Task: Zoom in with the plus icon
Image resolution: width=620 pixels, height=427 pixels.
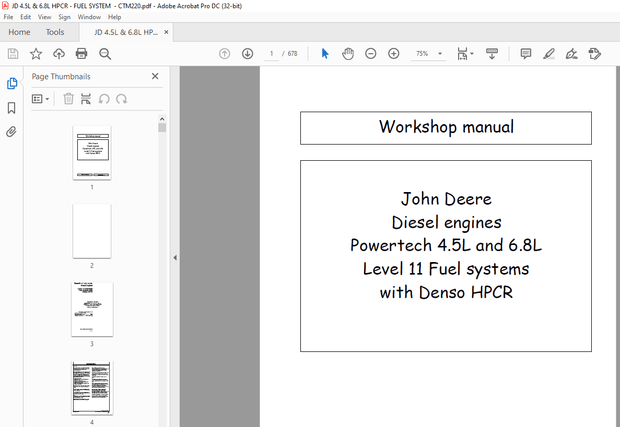Action: click(393, 53)
